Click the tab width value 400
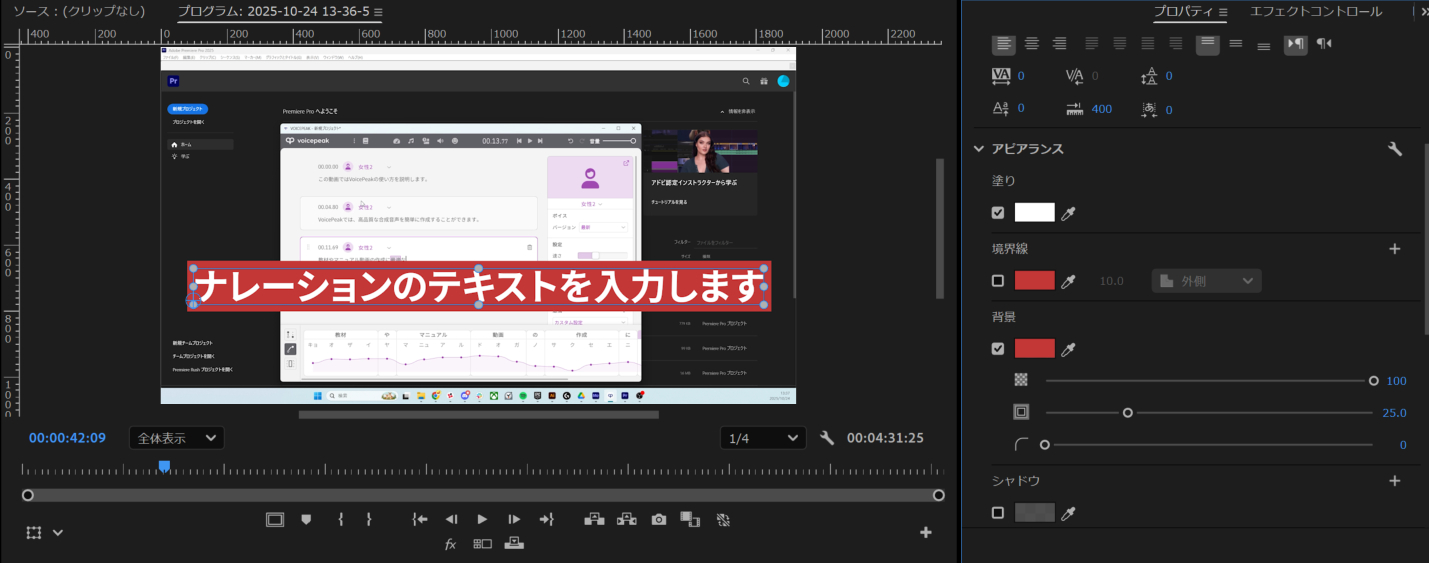The image size is (1429, 563). (x=1102, y=109)
